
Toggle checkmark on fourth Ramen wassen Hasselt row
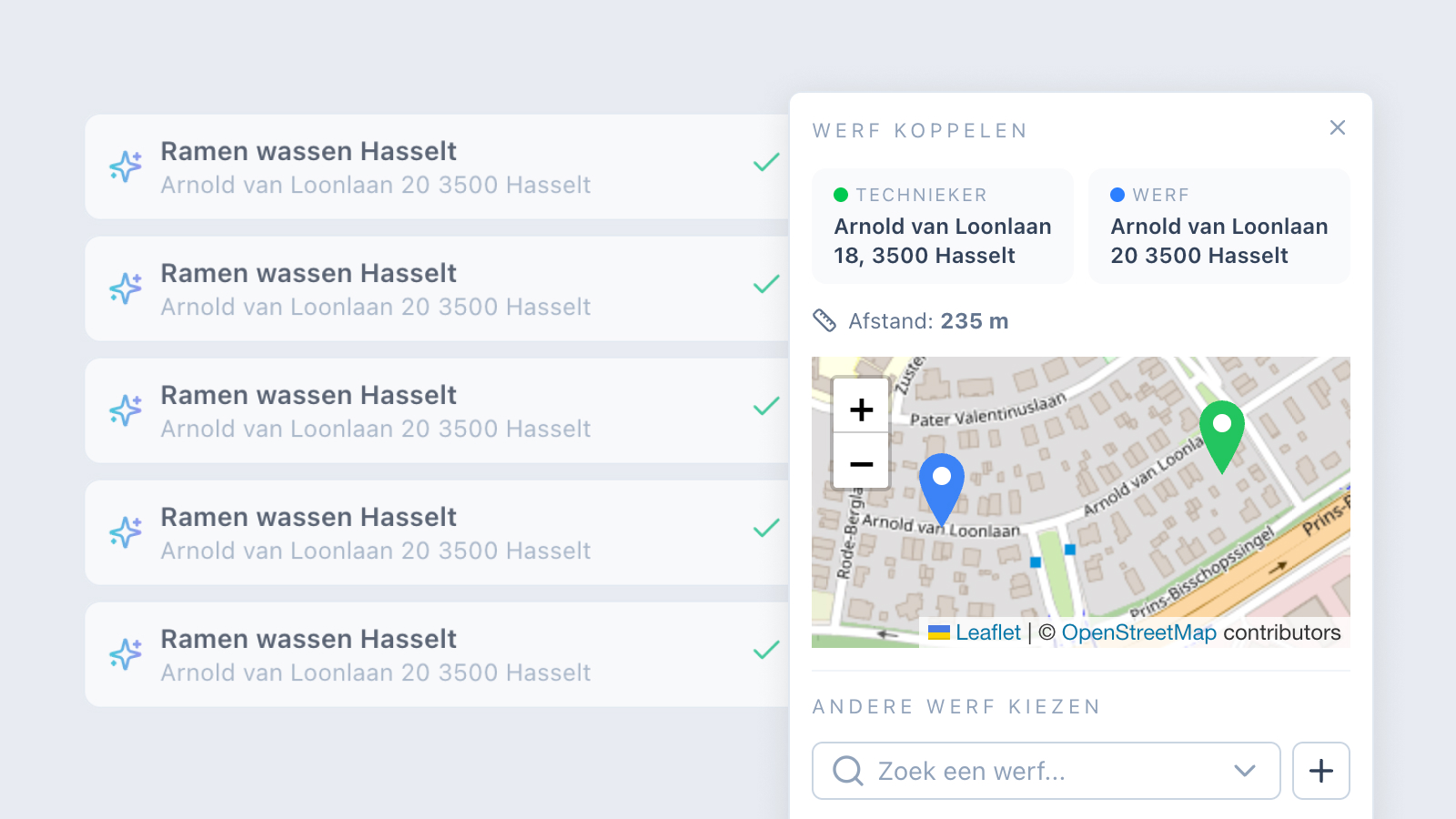coord(766,529)
